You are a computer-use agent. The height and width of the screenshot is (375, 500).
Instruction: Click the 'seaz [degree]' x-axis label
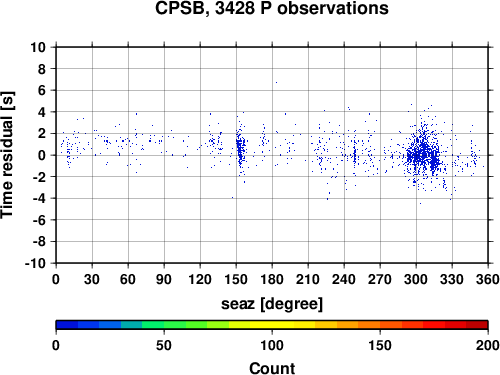click(x=272, y=304)
